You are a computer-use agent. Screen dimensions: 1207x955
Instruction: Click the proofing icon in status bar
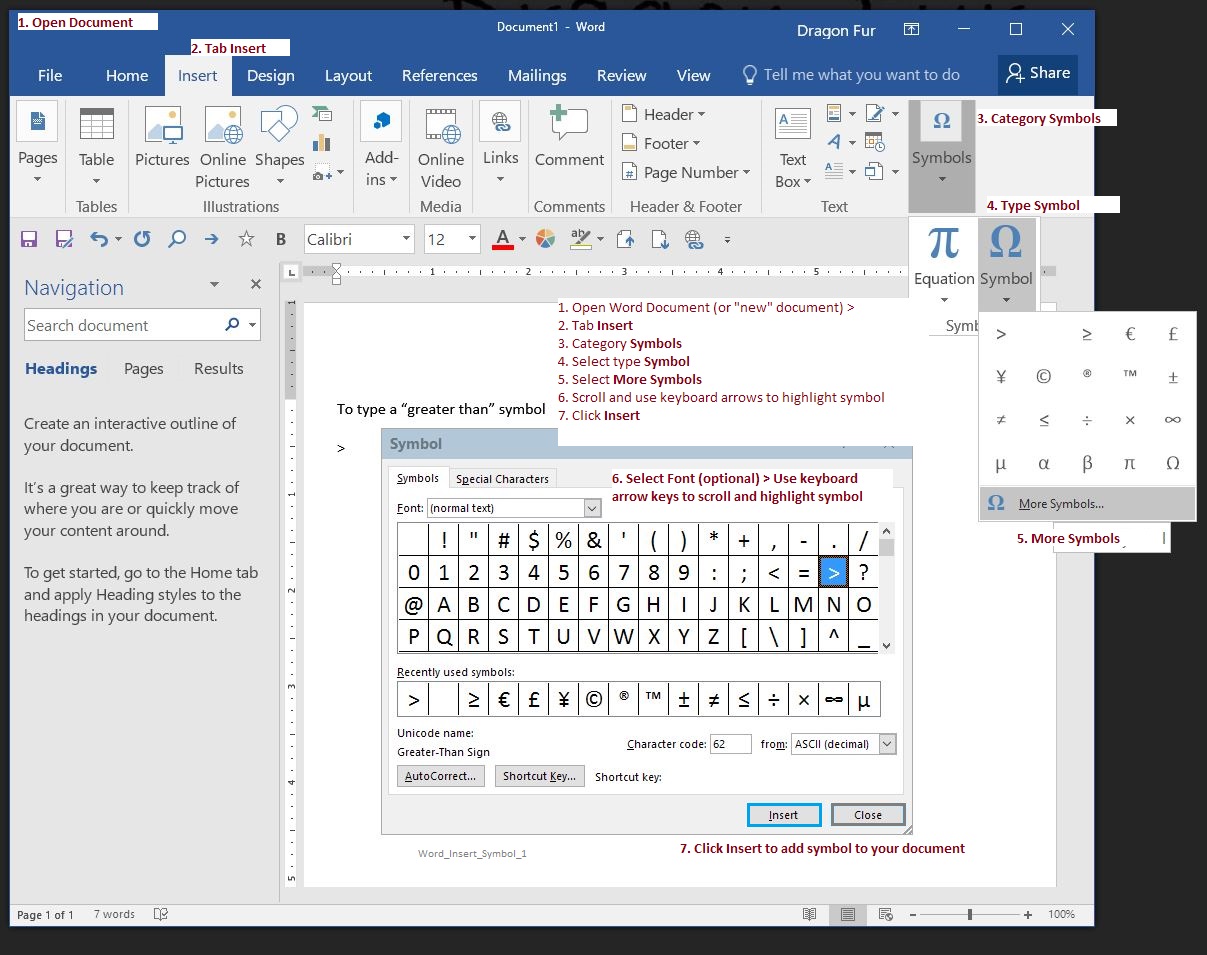[x=161, y=914]
